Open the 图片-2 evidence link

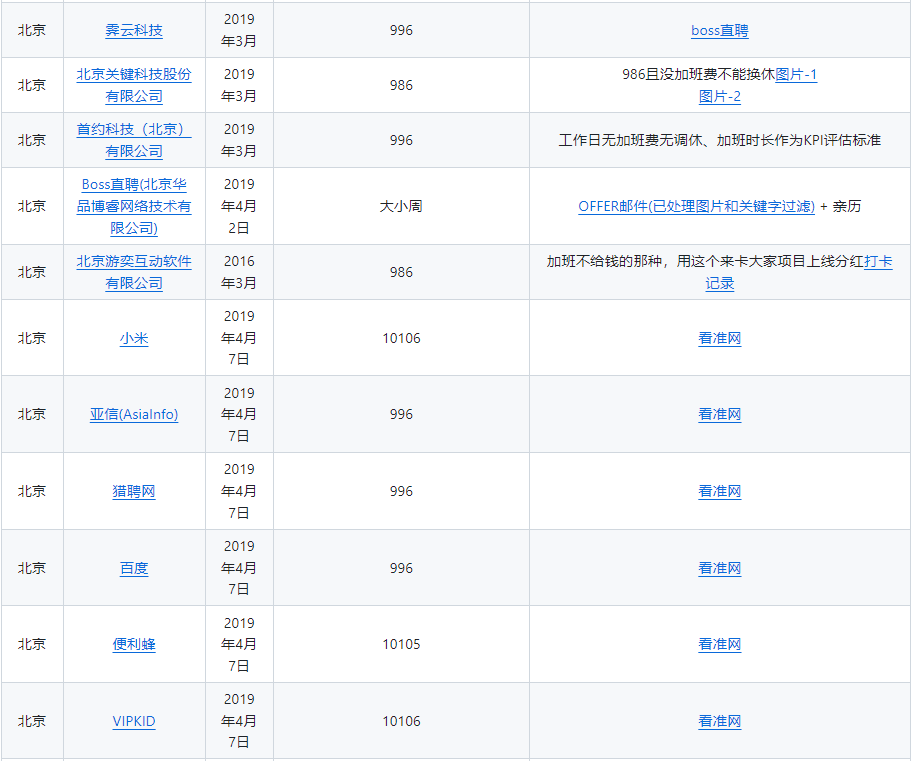[719, 96]
